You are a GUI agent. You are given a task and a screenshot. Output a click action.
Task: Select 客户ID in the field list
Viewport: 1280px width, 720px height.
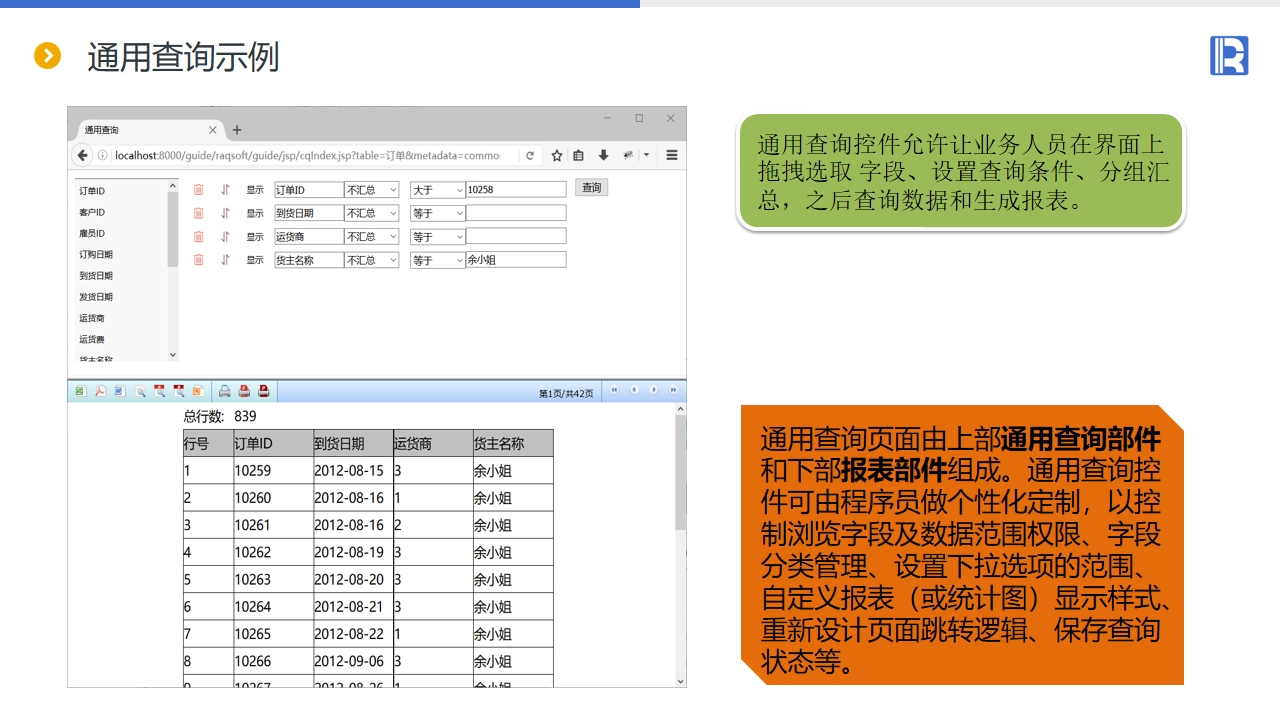92,212
